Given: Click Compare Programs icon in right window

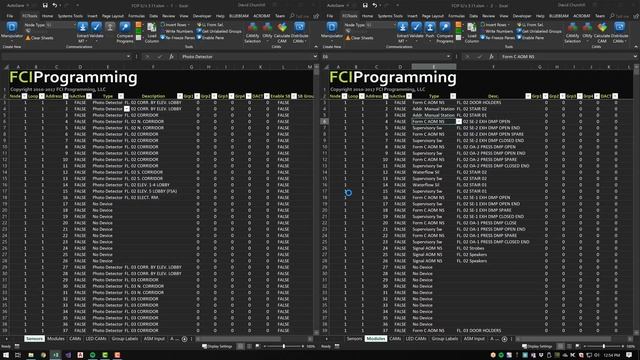Looking at the screenshot, I should click(x=444, y=27).
